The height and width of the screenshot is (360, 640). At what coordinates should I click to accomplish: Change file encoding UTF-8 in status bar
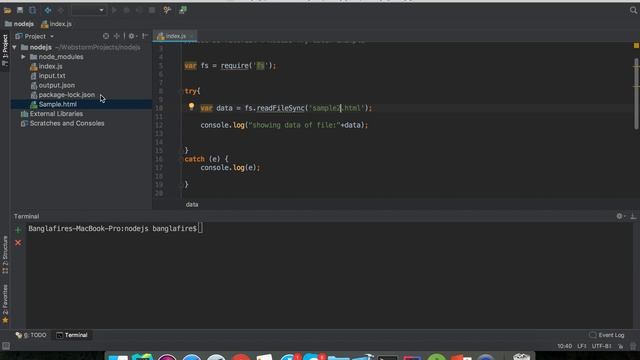coord(602,346)
